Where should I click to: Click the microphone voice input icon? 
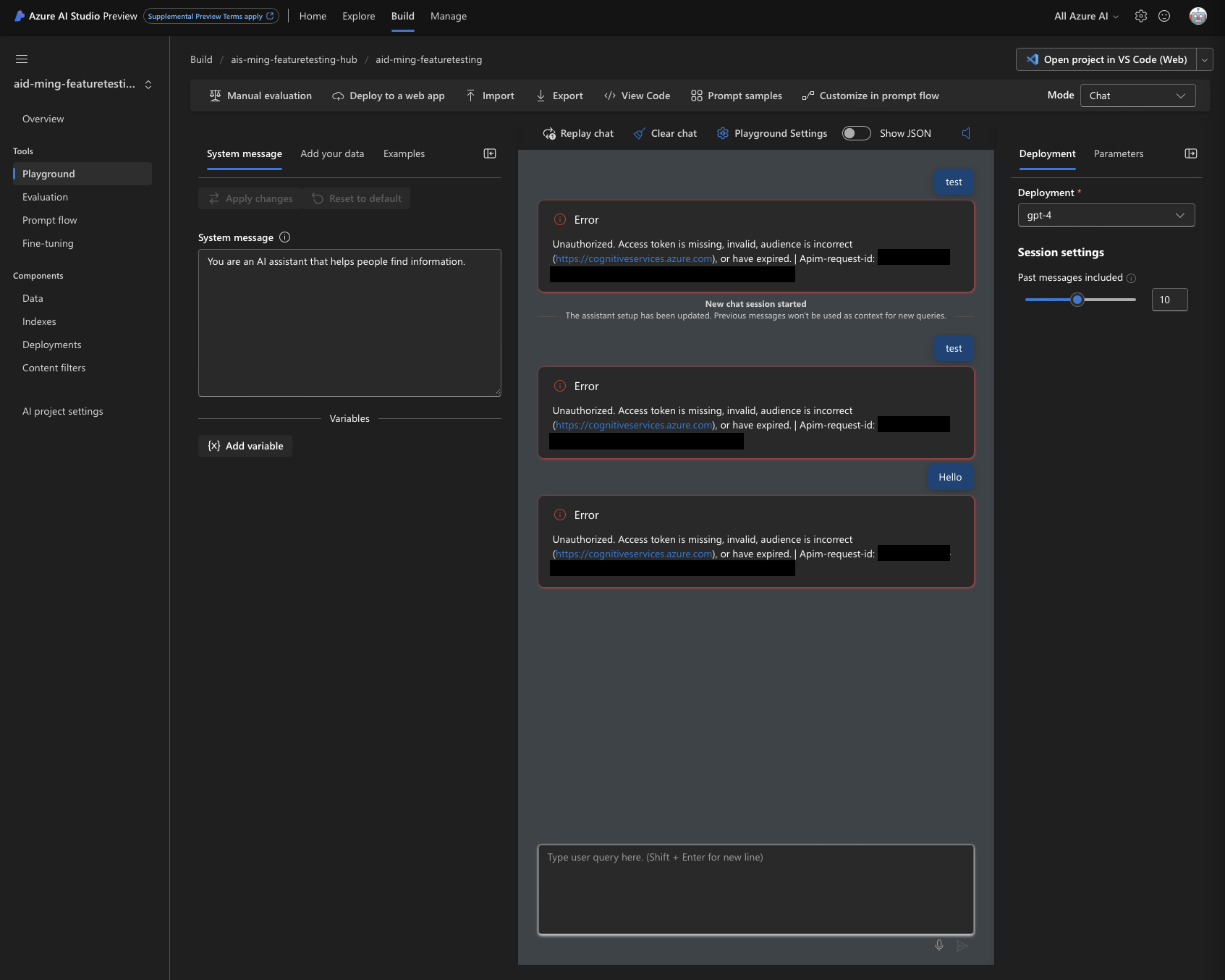pyautogui.click(x=939, y=945)
